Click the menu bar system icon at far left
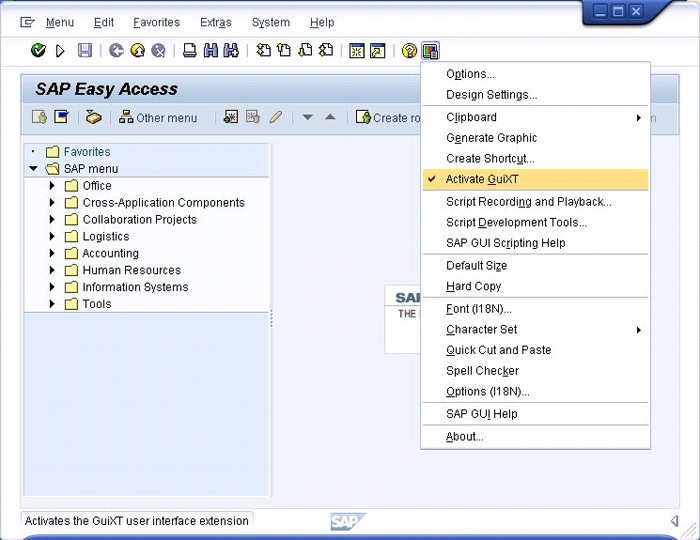The height and width of the screenshot is (540, 700). (27, 22)
